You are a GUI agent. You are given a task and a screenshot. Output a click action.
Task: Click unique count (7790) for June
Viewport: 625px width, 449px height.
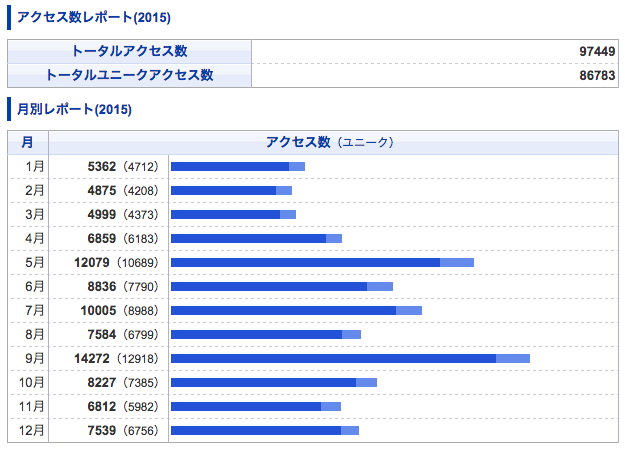141,286
